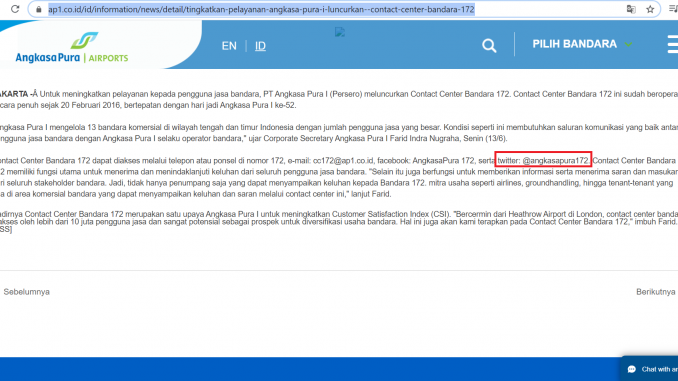Switch site language to EN
678x381 pixels.
(x=229, y=46)
